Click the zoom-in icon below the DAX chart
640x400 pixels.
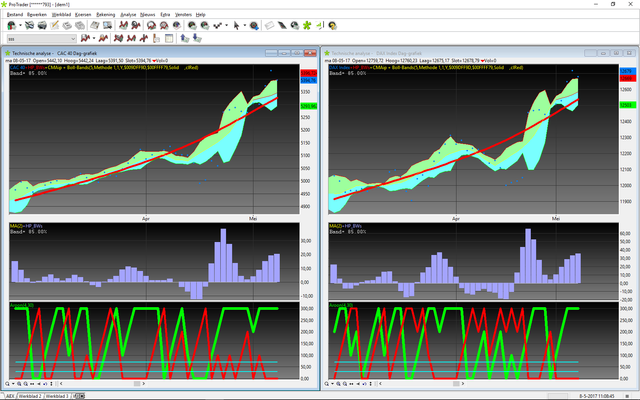click(x=338, y=384)
